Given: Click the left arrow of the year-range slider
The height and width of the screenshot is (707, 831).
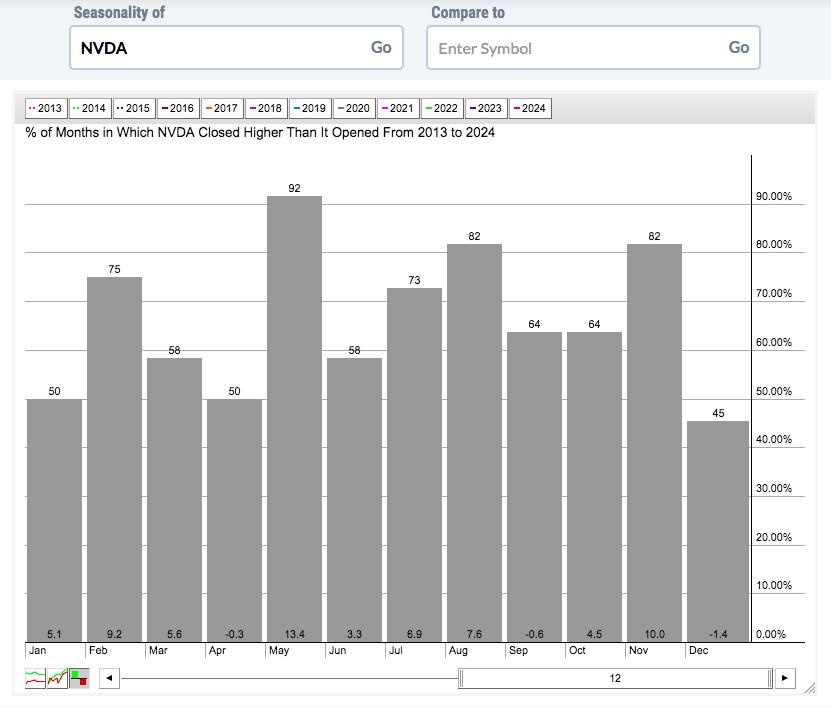Looking at the screenshot, I should pos(109,678).
